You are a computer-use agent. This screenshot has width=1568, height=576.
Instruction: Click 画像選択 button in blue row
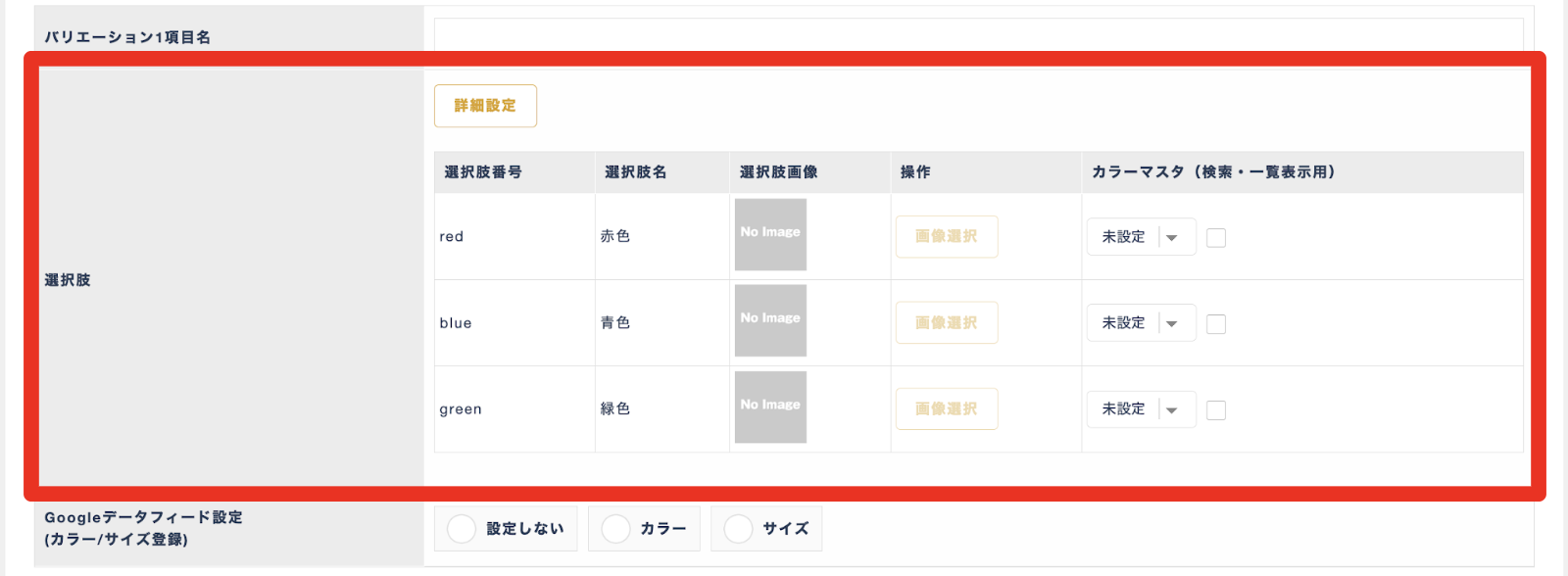pyautogui.click(x=947, y=323)
